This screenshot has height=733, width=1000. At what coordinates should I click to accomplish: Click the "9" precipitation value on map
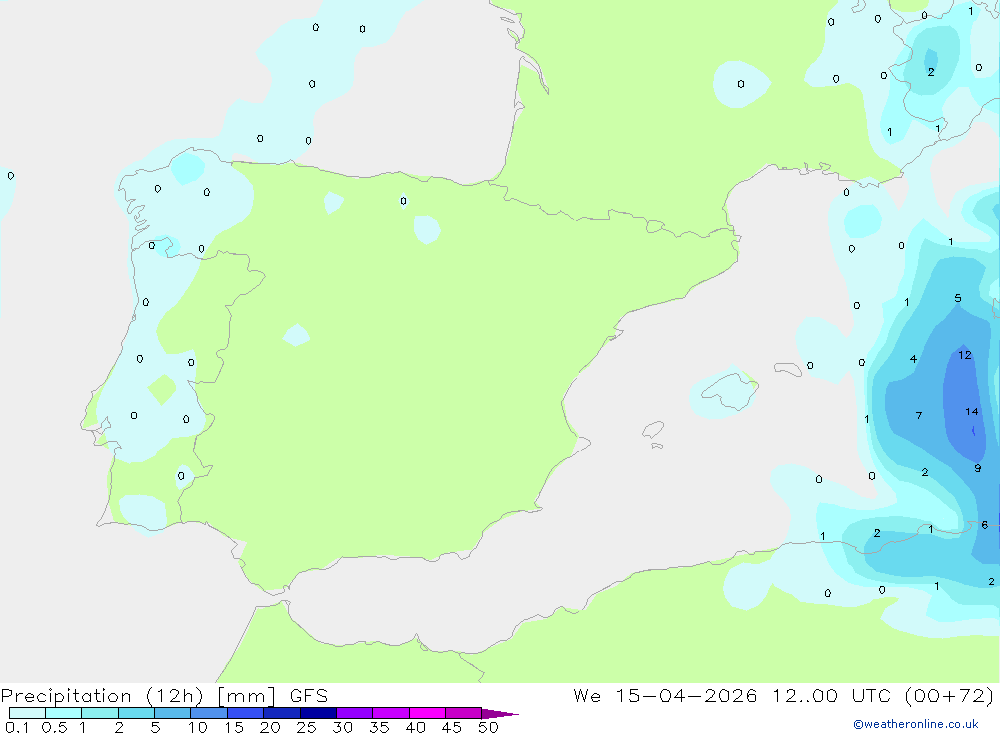pos(978,468)
